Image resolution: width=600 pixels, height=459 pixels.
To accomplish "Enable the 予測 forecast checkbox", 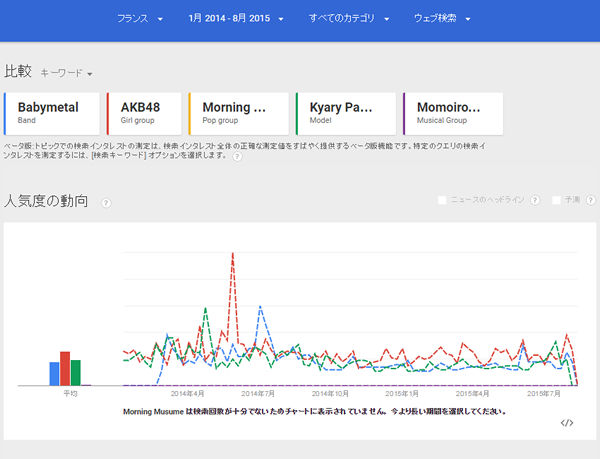I will (556, 200).
